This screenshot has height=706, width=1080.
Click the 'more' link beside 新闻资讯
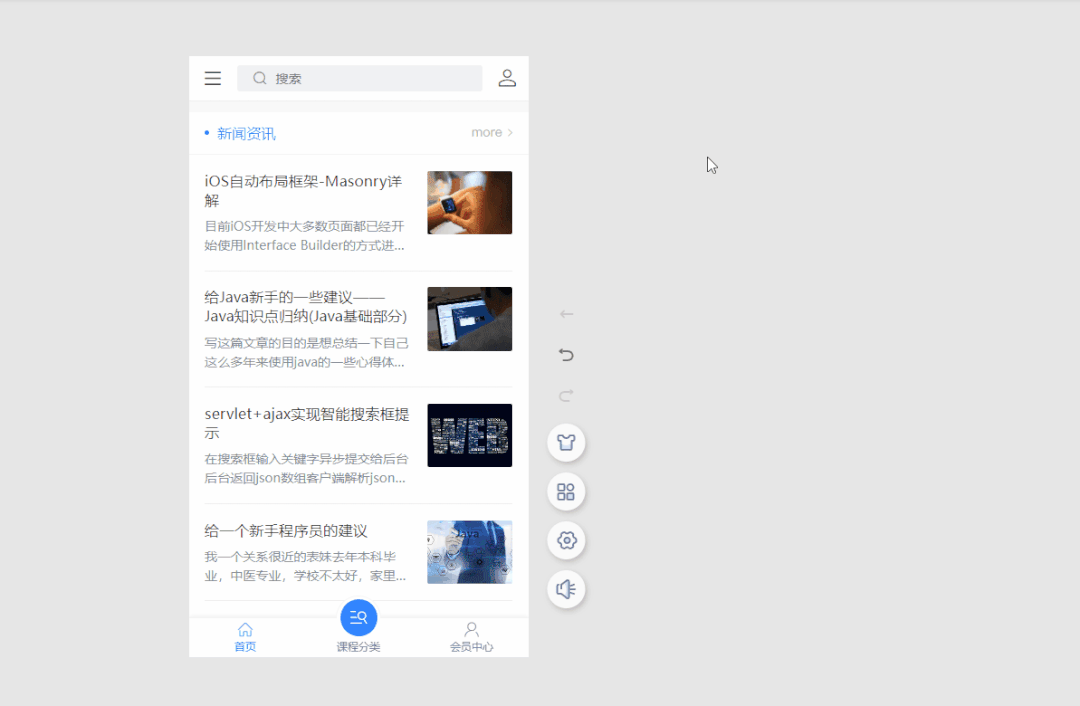click(x=485, y=131)
